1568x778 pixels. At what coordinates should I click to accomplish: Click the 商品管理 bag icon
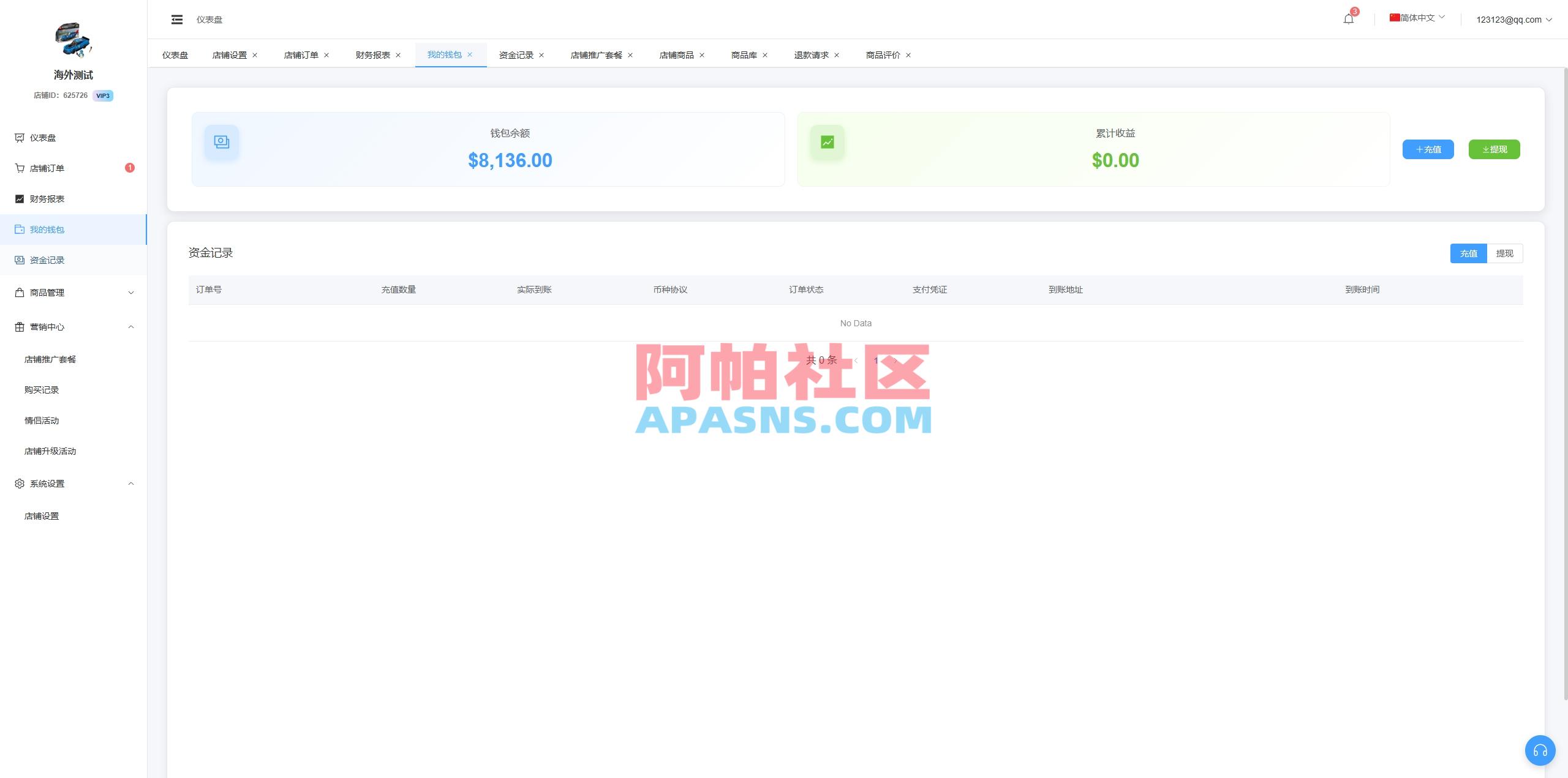coord(19,293)
